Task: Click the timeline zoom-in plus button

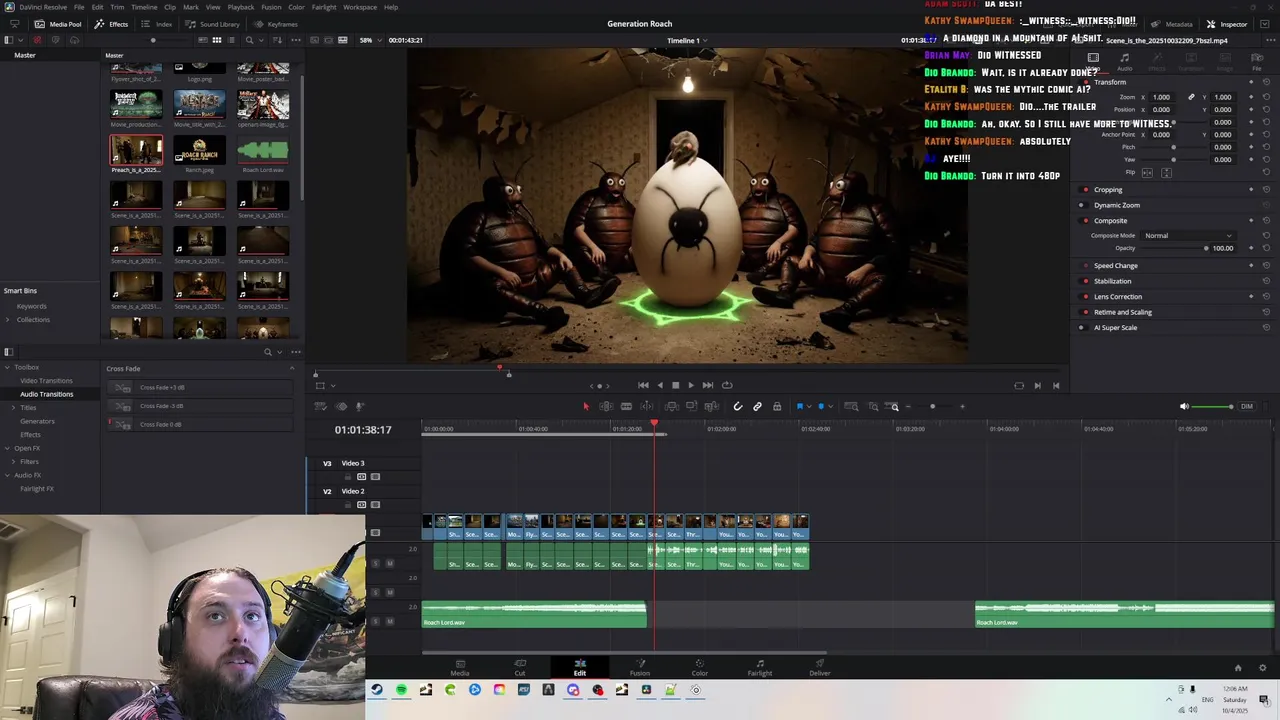Action: pos(962,406)
